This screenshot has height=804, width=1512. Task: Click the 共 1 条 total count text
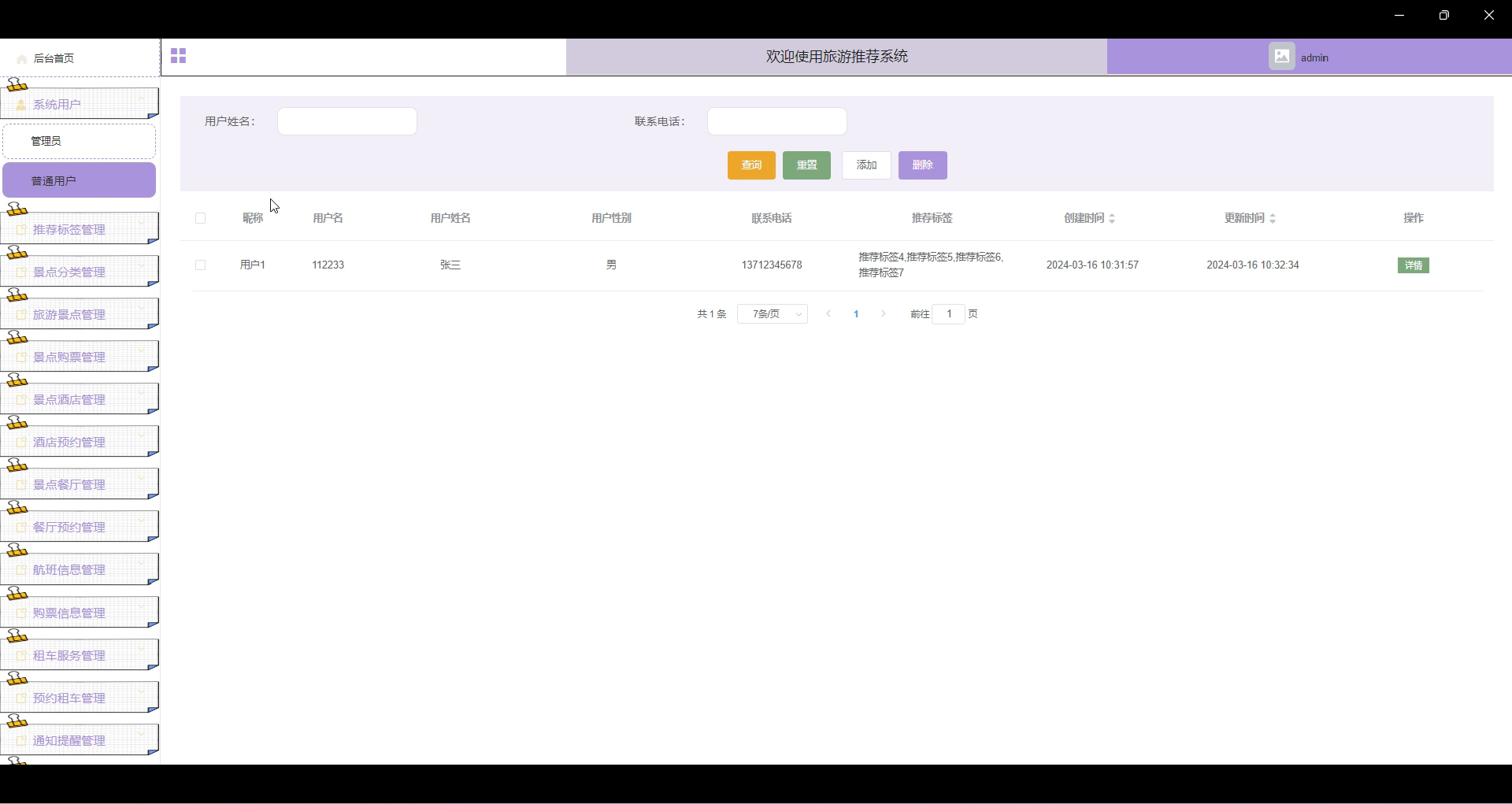pos(712,314)
